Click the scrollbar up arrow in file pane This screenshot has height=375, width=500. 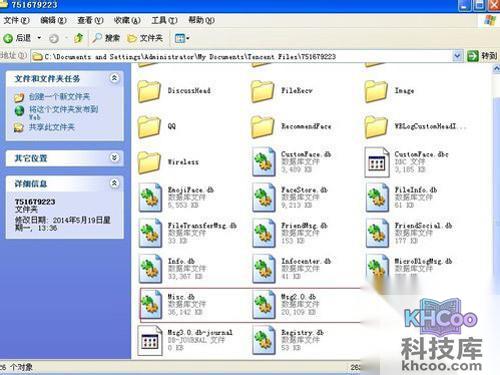click(496, 69)
